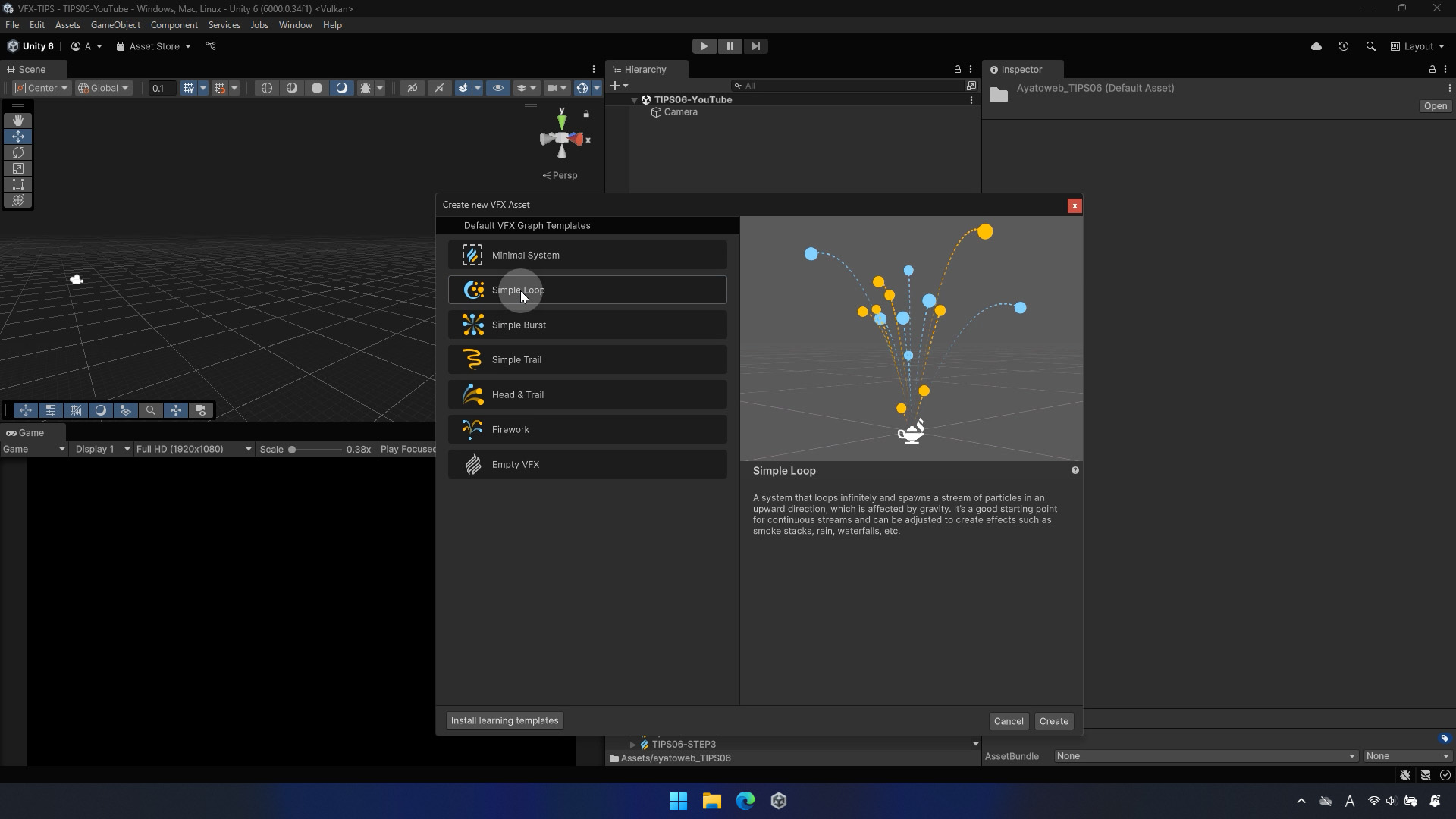Open the Unity global search icon
This screenshot has width=1456, height=819.
(x=1370, y=46)
